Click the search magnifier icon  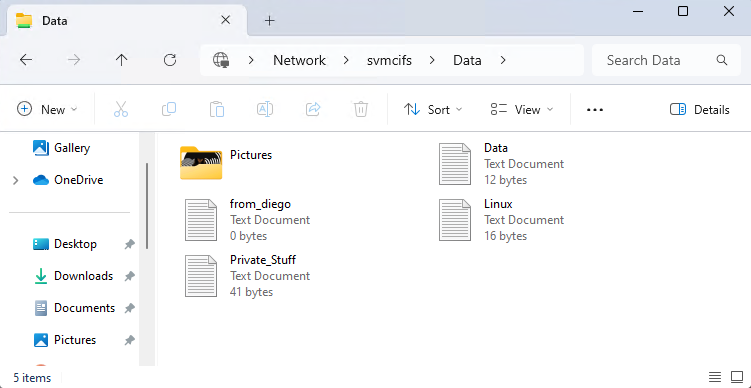(x=722, y=60)
